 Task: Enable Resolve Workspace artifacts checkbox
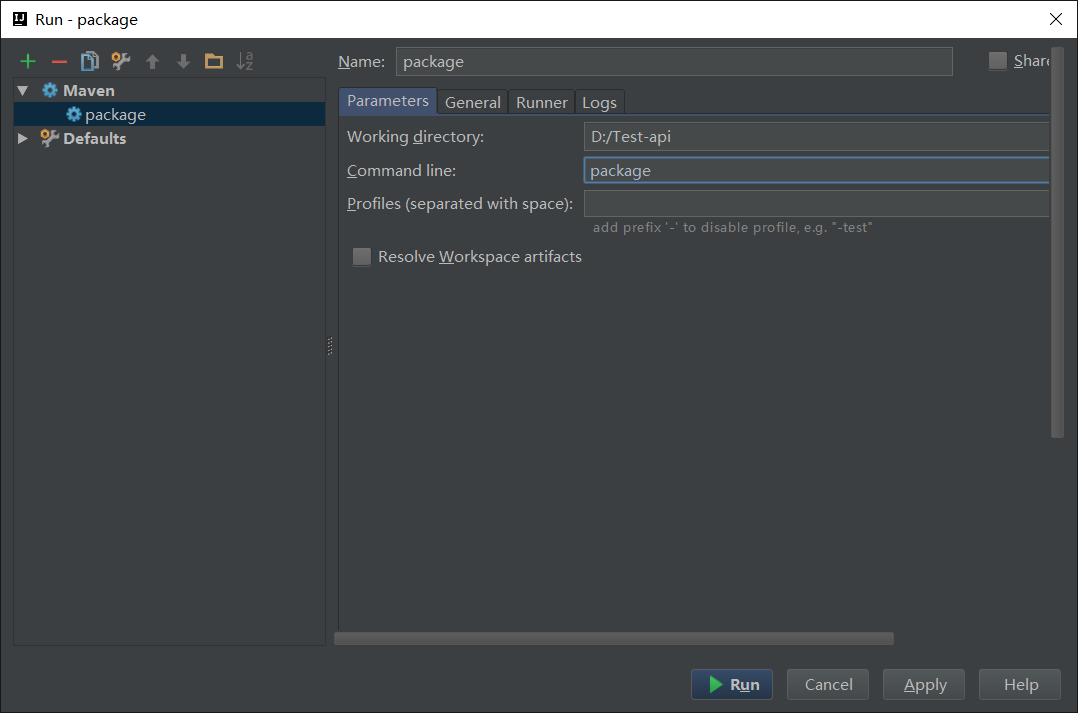(362, 256)
